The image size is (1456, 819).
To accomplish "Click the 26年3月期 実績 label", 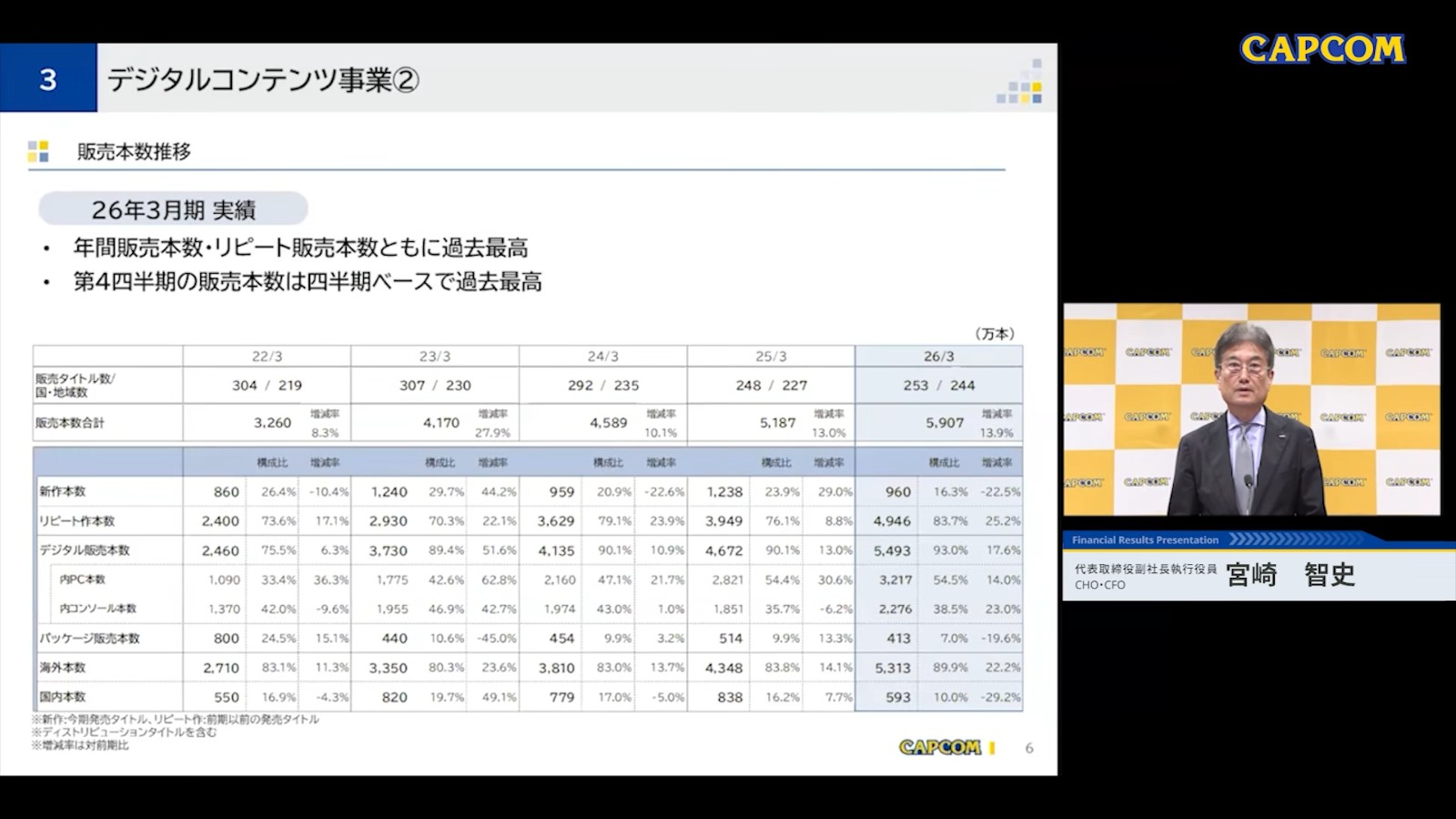I will pyautogui.click(x=173, y=209).
